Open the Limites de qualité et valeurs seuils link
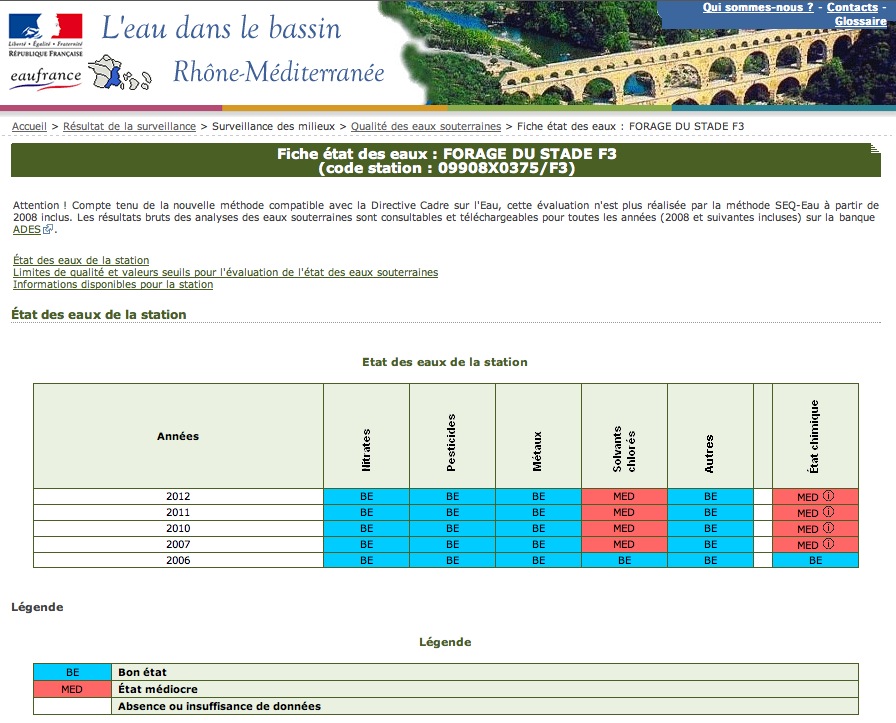The width and height of the screenshot is (896, 723). (226, 272)
